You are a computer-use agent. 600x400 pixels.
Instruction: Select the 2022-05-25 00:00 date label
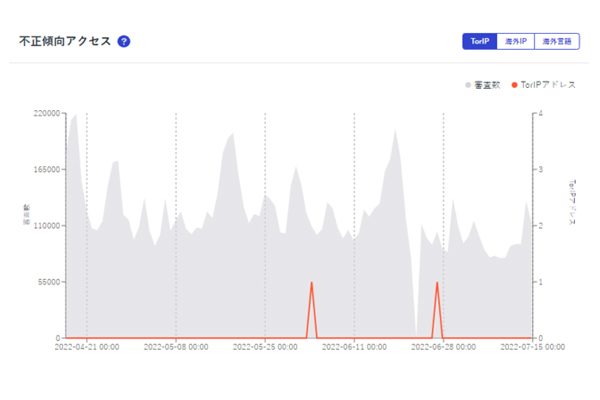coord(265,348)
